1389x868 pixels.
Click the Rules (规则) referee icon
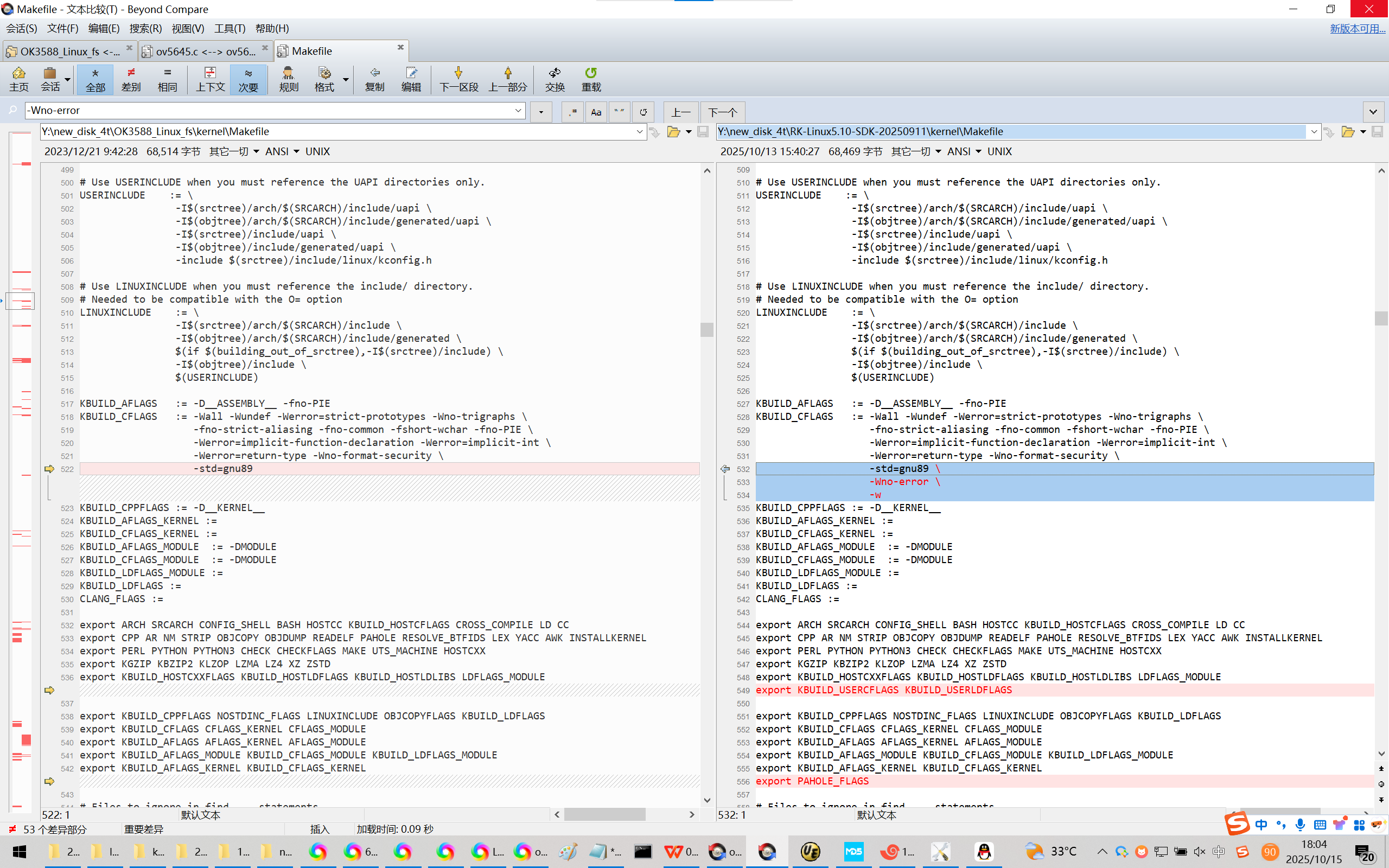click(x=288, y=79)
